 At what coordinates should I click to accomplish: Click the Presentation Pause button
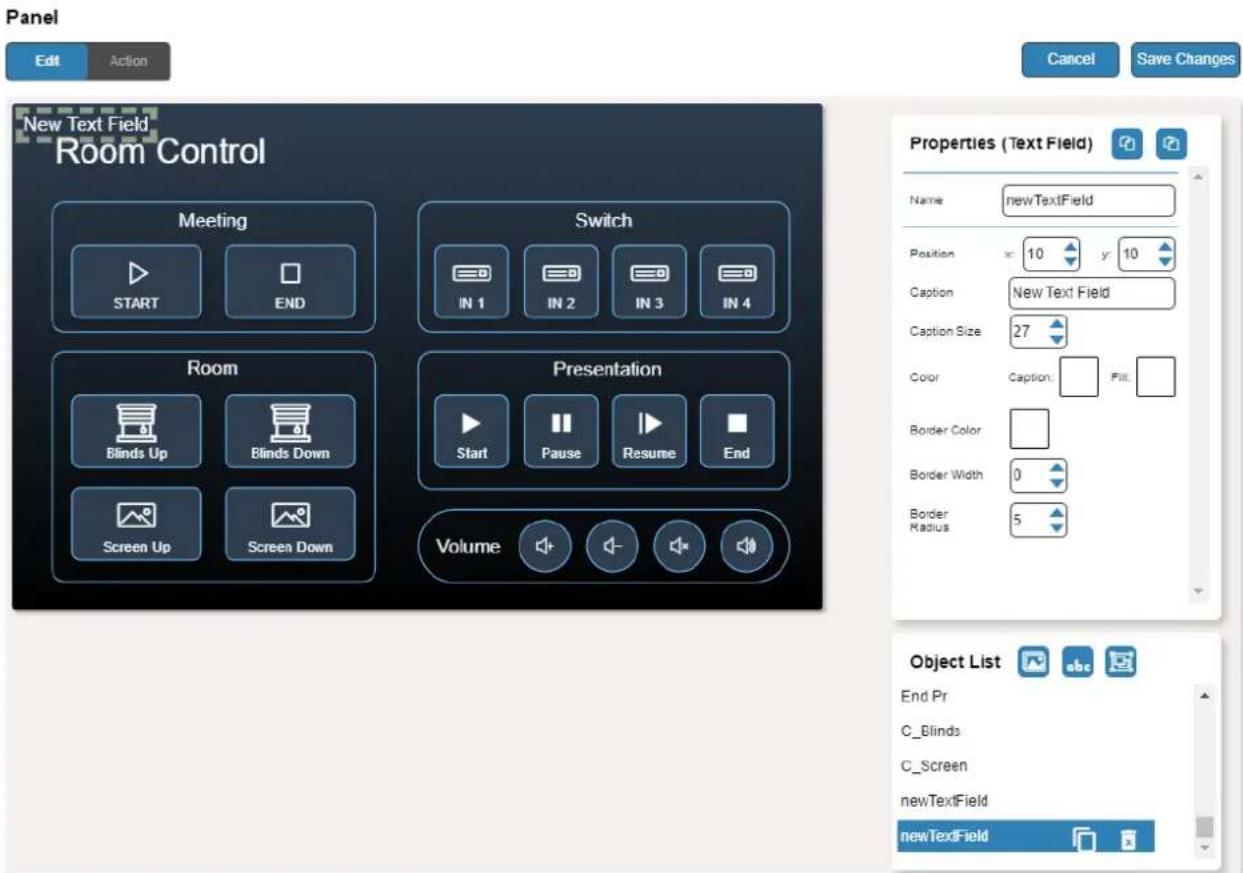pos(561,431)
